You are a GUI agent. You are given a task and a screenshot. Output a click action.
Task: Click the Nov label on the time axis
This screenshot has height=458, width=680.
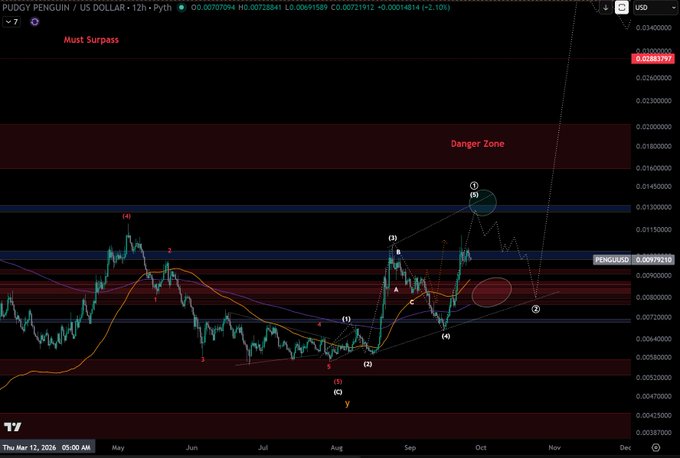coord(554,448)
